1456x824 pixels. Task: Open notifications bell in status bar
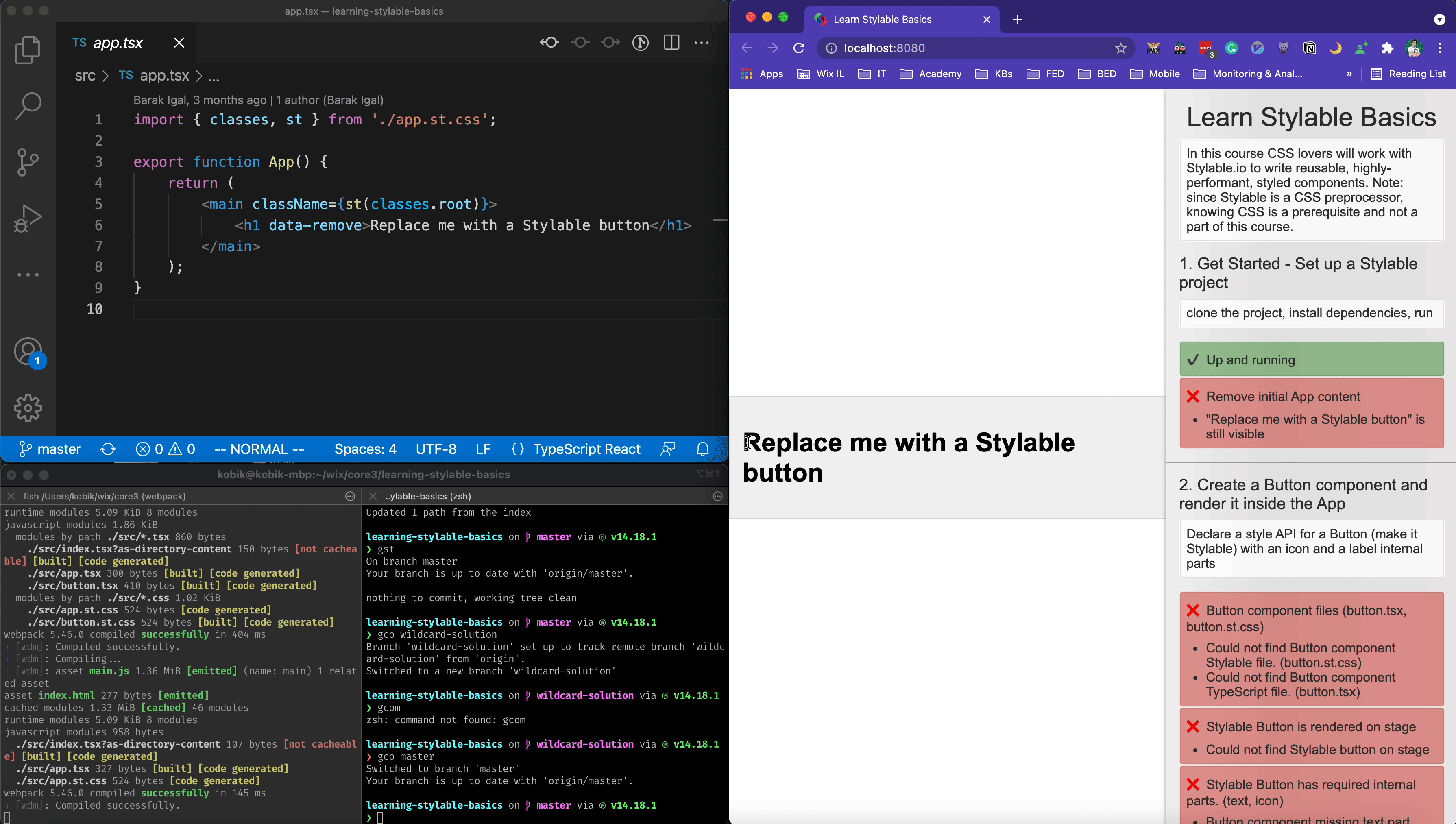coord(703,449)
